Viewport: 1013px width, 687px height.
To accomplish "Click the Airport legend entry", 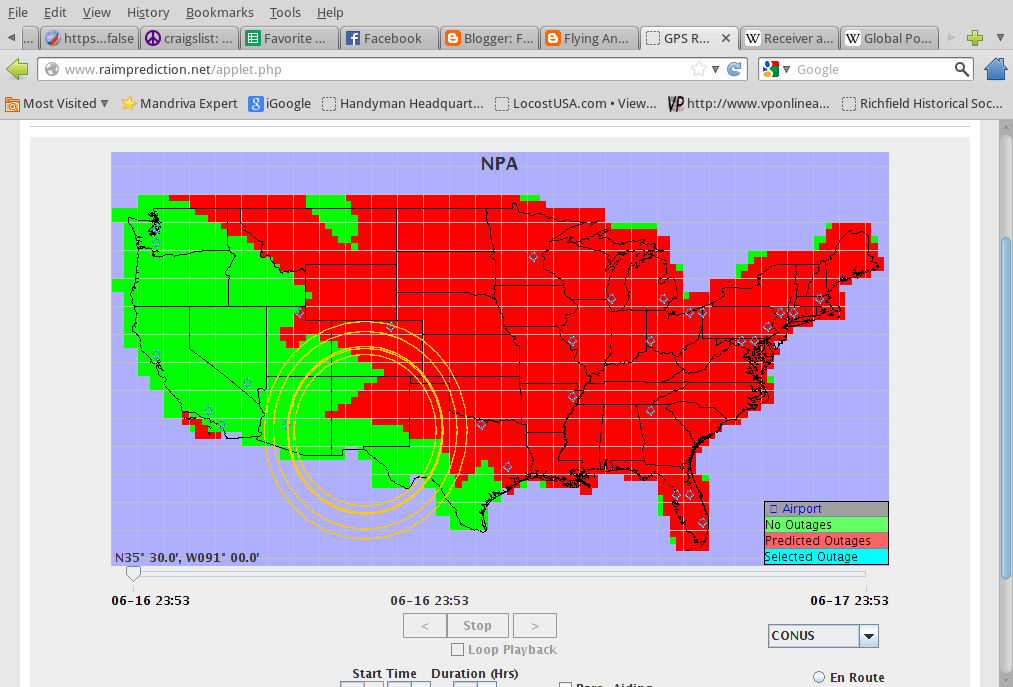I will (826, 509).
